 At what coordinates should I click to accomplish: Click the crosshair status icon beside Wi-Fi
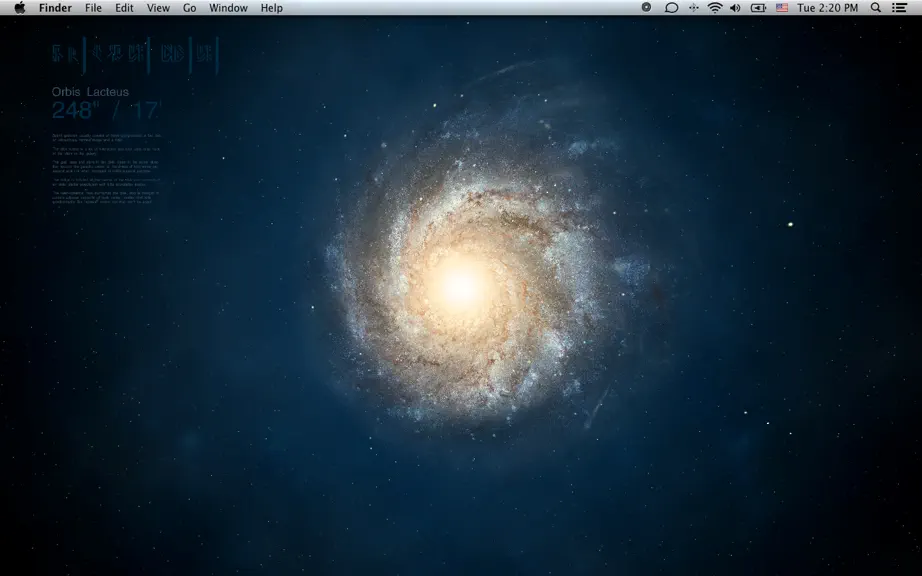(x=694, y=8)
